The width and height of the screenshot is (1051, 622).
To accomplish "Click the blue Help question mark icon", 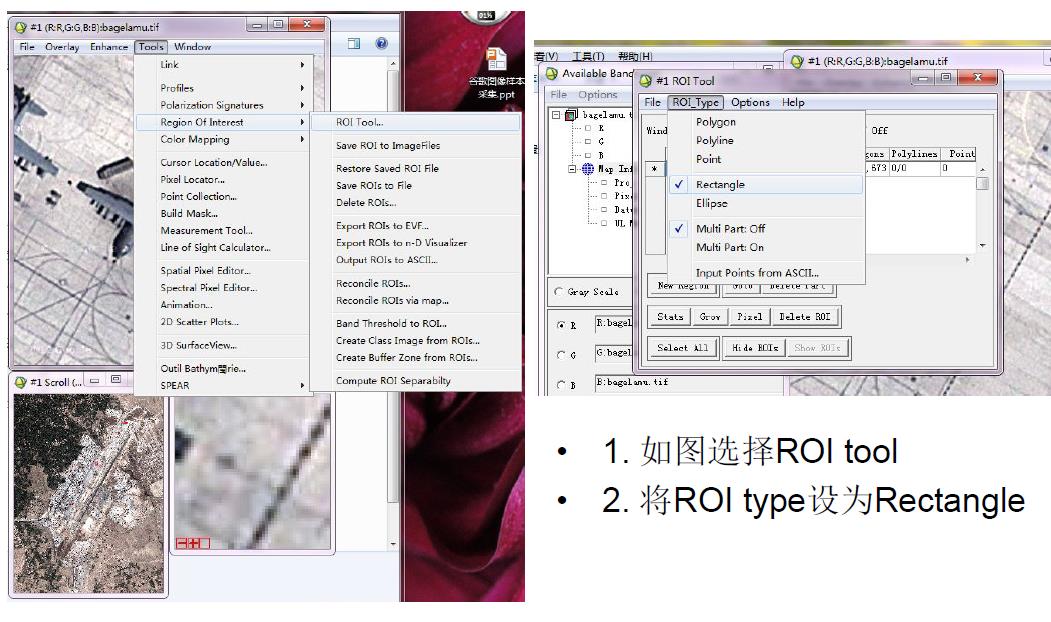I will [381, 44].
